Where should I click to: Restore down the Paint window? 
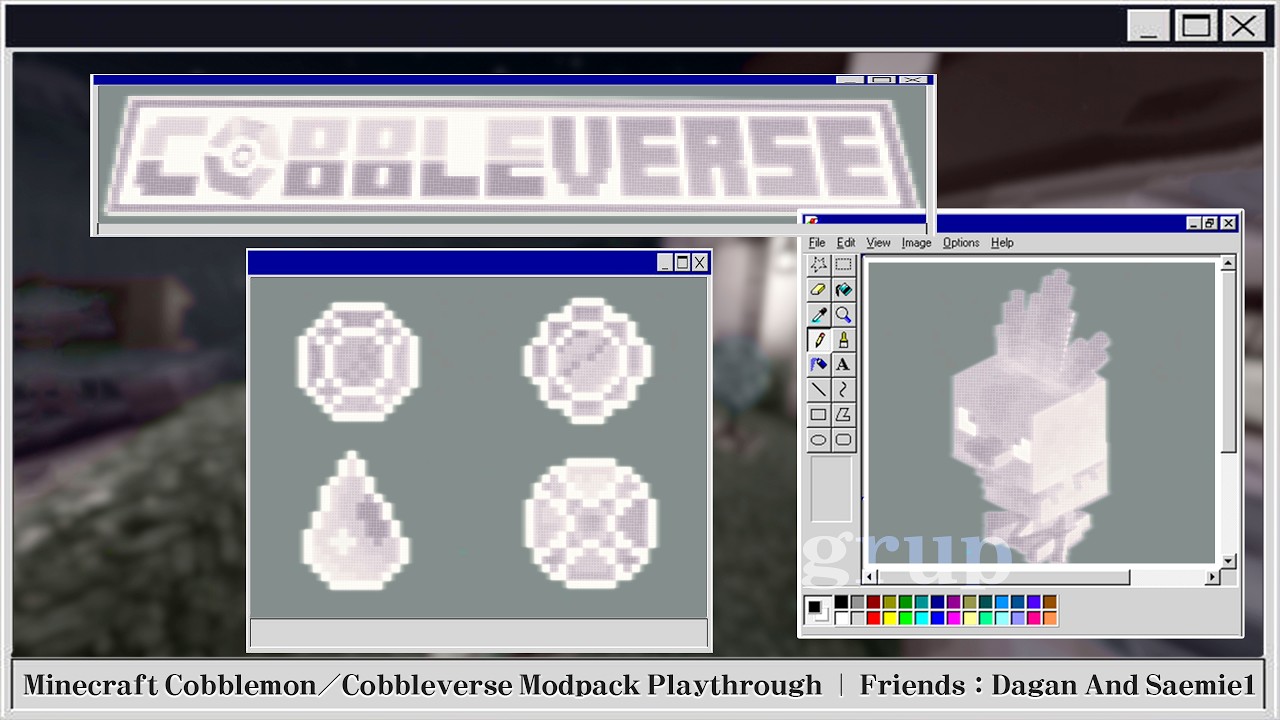click(1209, 223)
